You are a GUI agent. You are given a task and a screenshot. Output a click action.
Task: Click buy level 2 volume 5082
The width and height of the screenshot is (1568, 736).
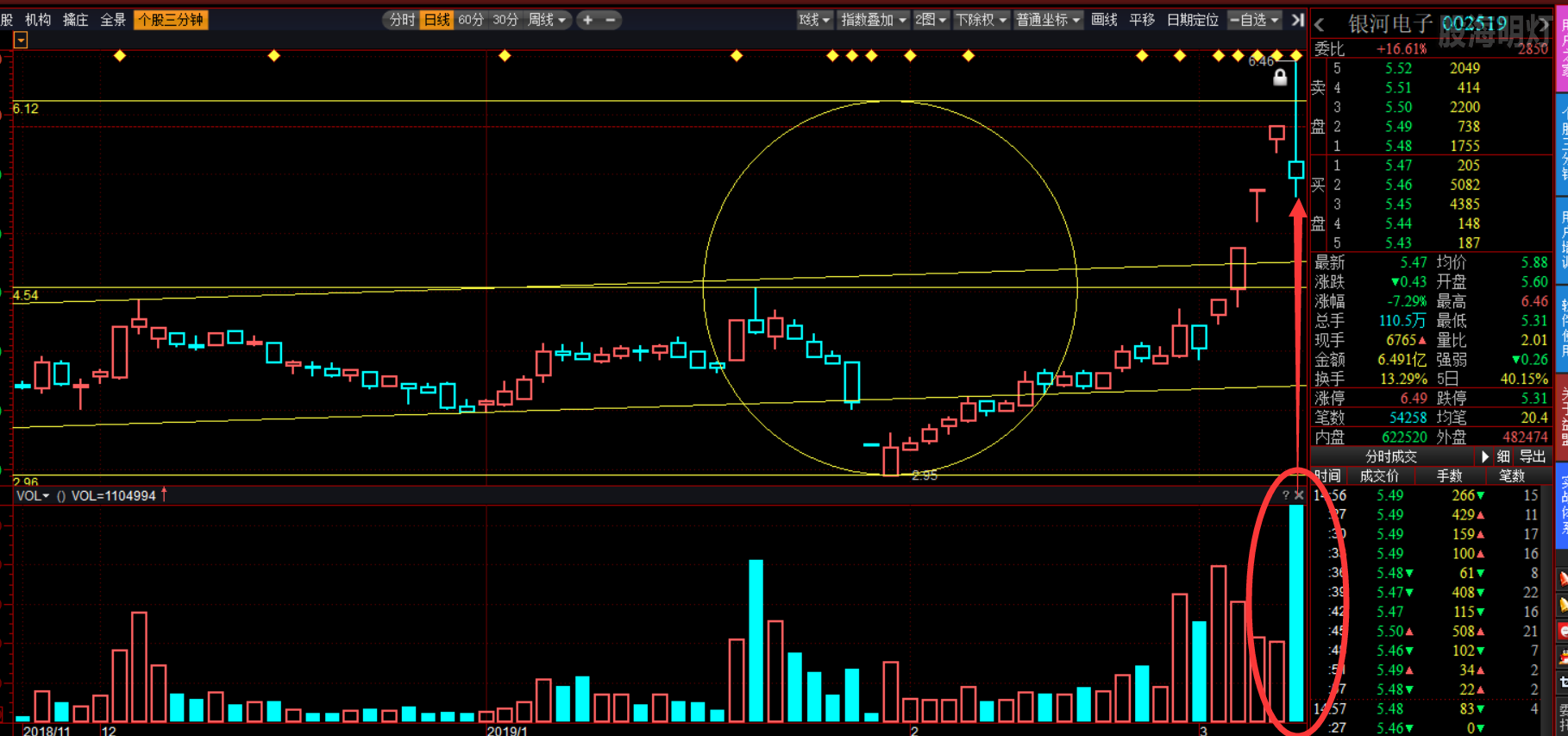1465,185
